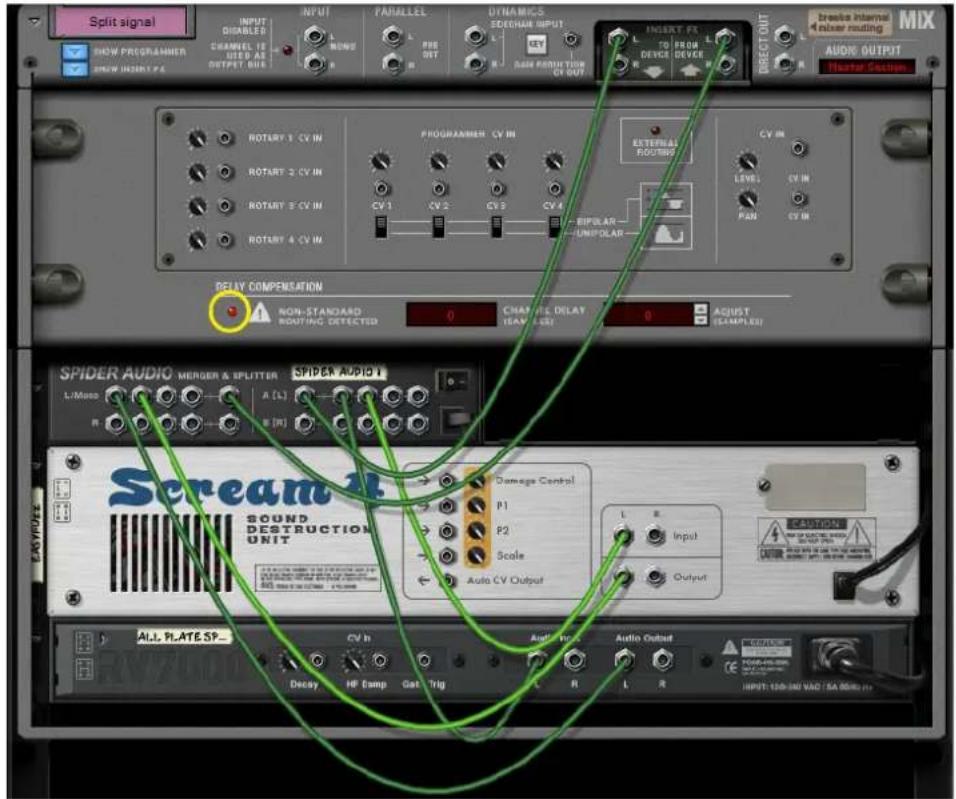Select the Scream 4 P2 CV input jack

pyautogui.click(x=448, y=531)
